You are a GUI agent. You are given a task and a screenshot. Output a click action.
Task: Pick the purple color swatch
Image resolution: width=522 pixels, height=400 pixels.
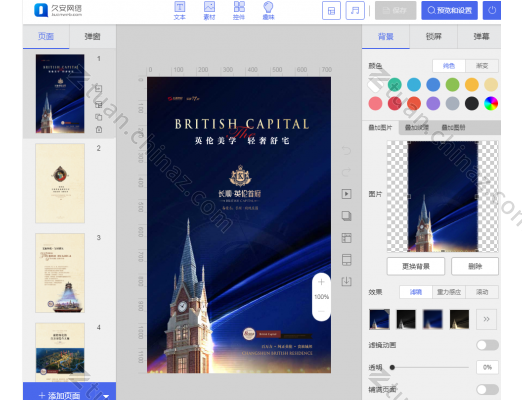point(433,104)
